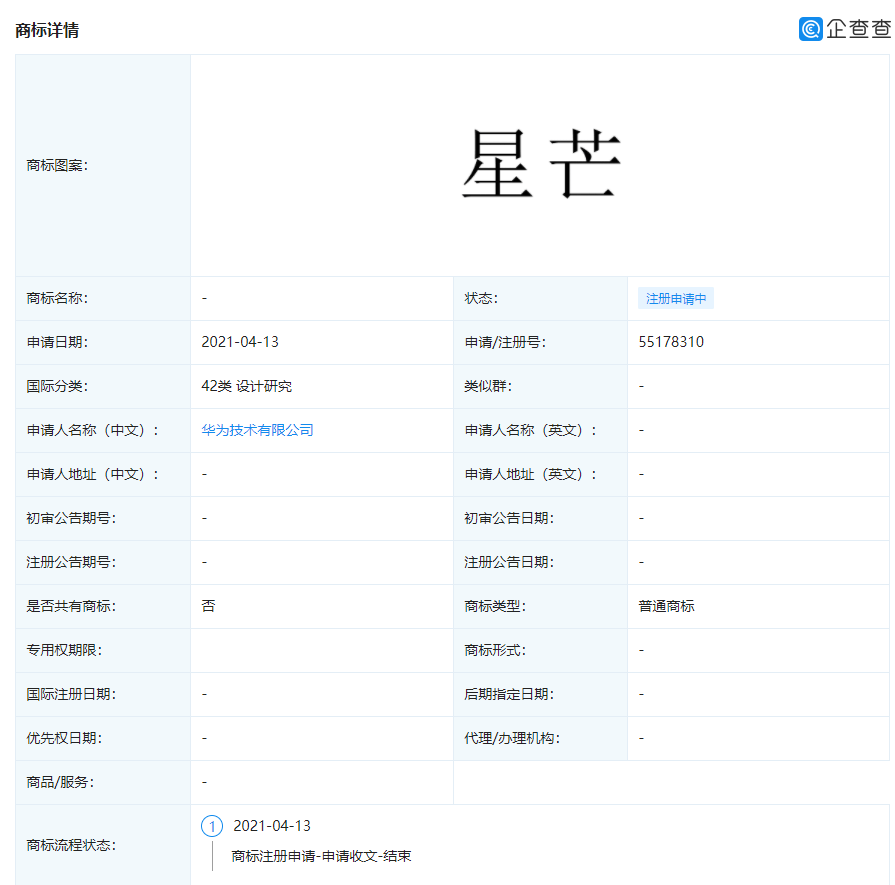Click the 国际分类 field label
Screen dimensions: 895x885
(x=57, y=386)
